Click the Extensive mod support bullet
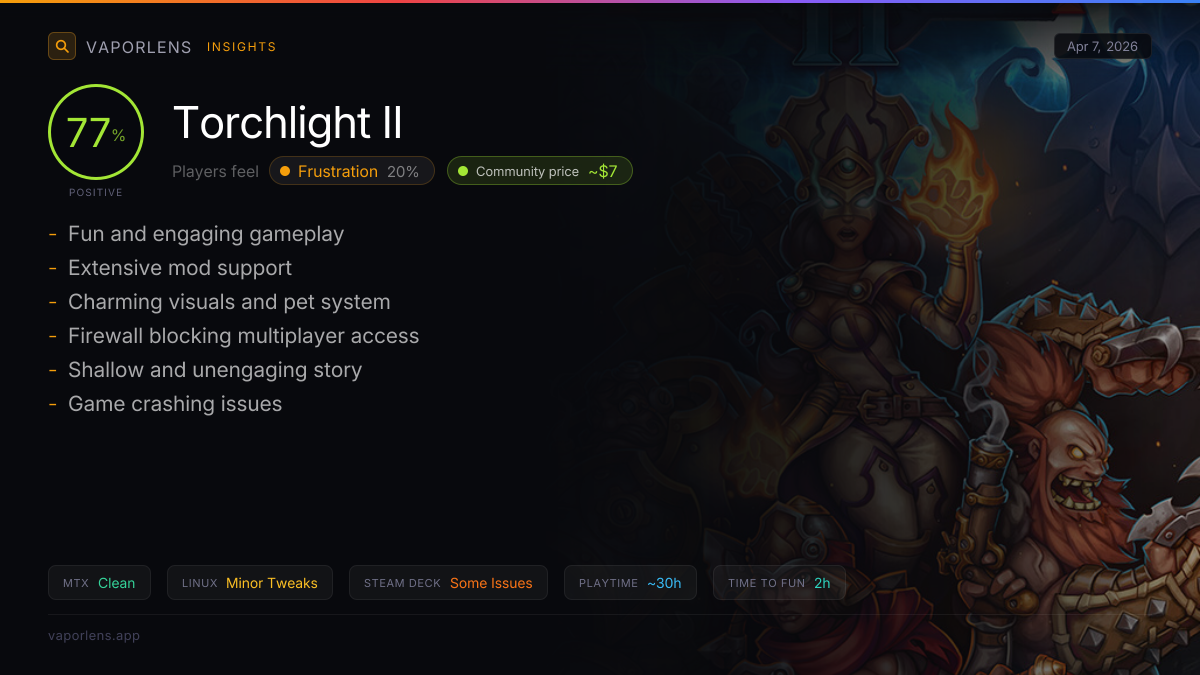Viewport: 1200px width, 675px height. 180,268
